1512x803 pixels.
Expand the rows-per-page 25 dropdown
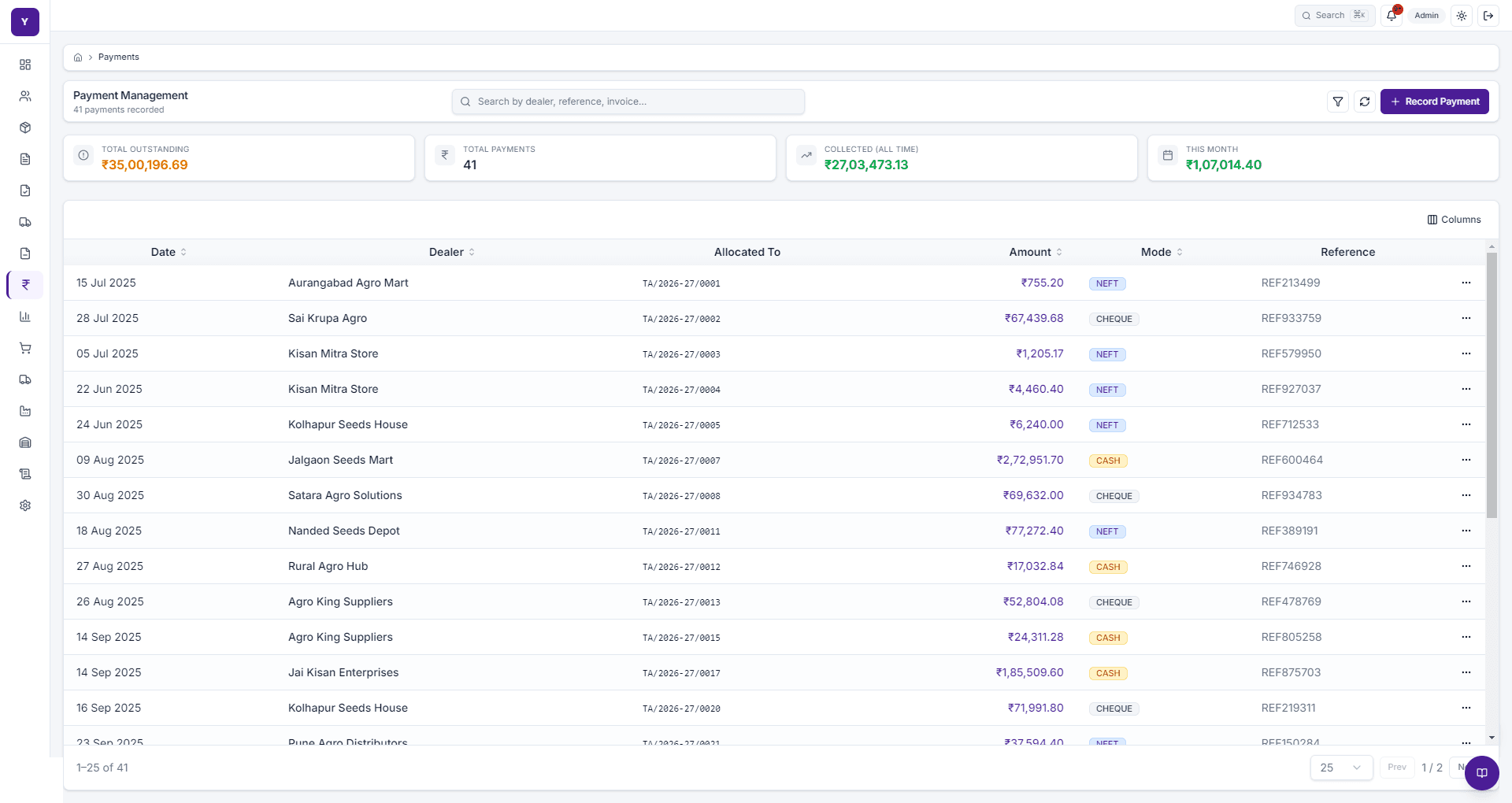pos(1341,768)
